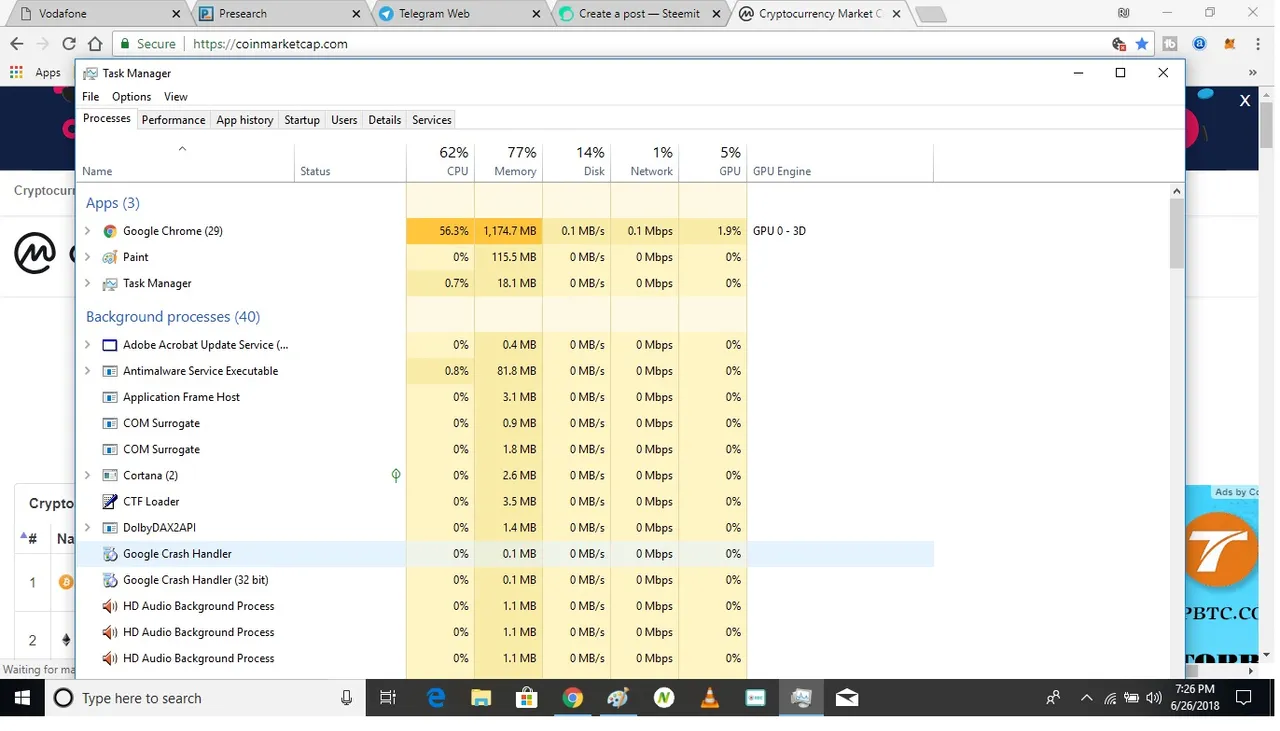Select the first COM Surrogate 0.9 MB row
This screenshot has height=731, width=1280.
click(x=505, y=423)
